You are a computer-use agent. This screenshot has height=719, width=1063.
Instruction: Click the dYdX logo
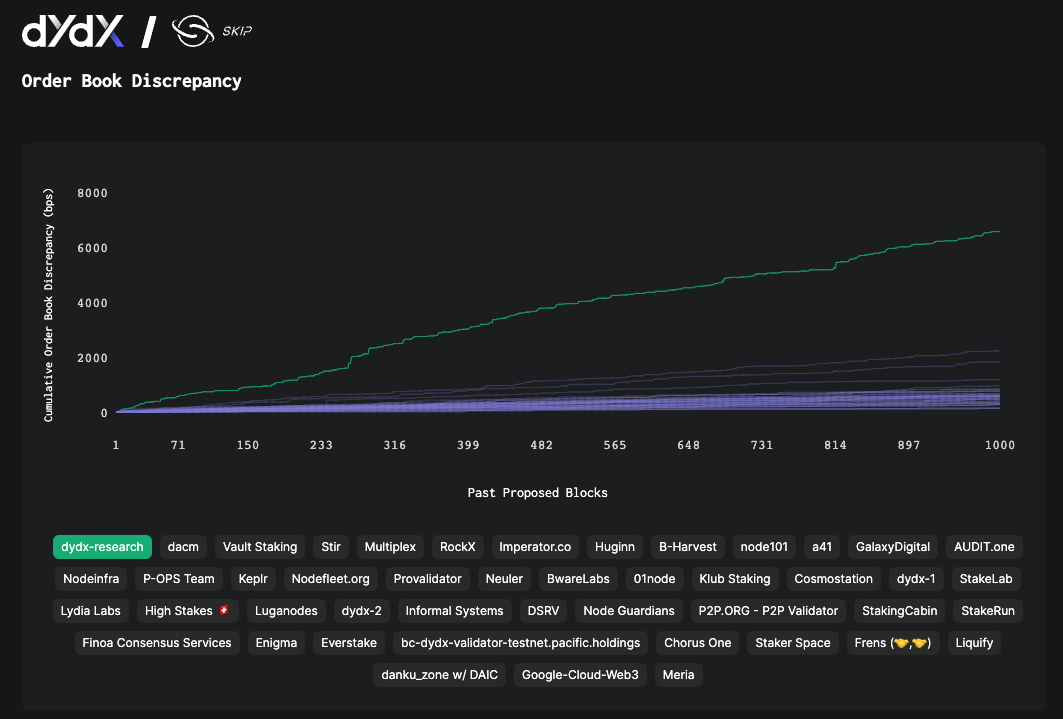tap(73, 31)
